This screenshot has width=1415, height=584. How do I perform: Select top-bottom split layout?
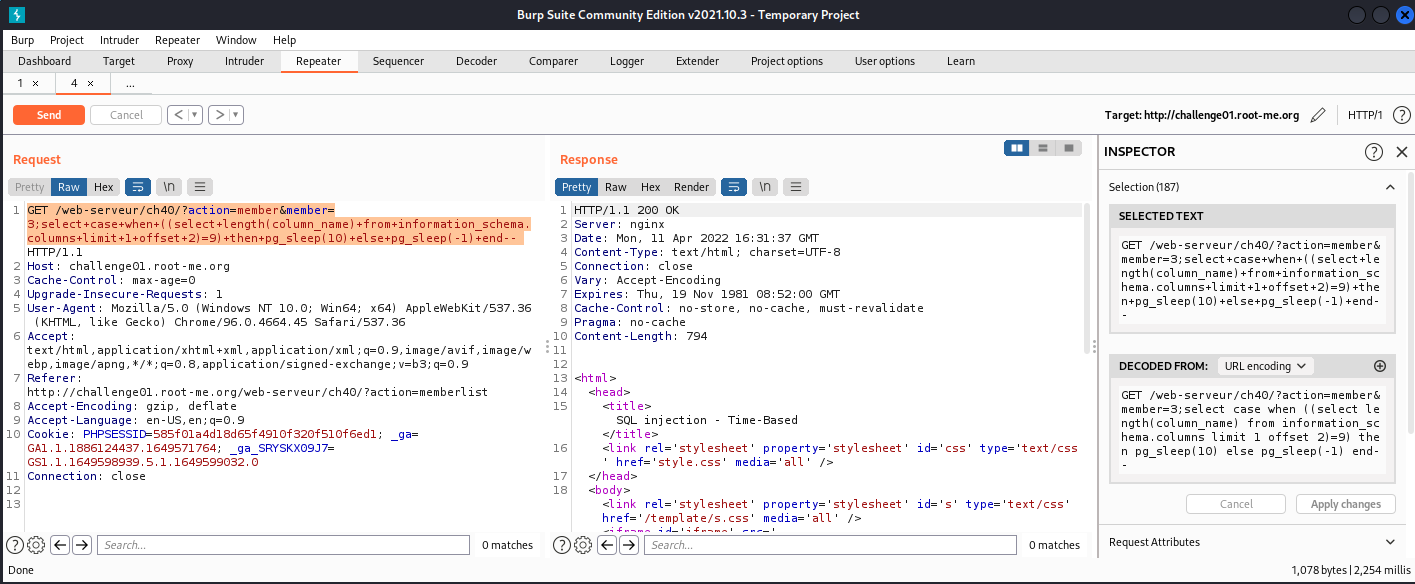[1043, 148]
